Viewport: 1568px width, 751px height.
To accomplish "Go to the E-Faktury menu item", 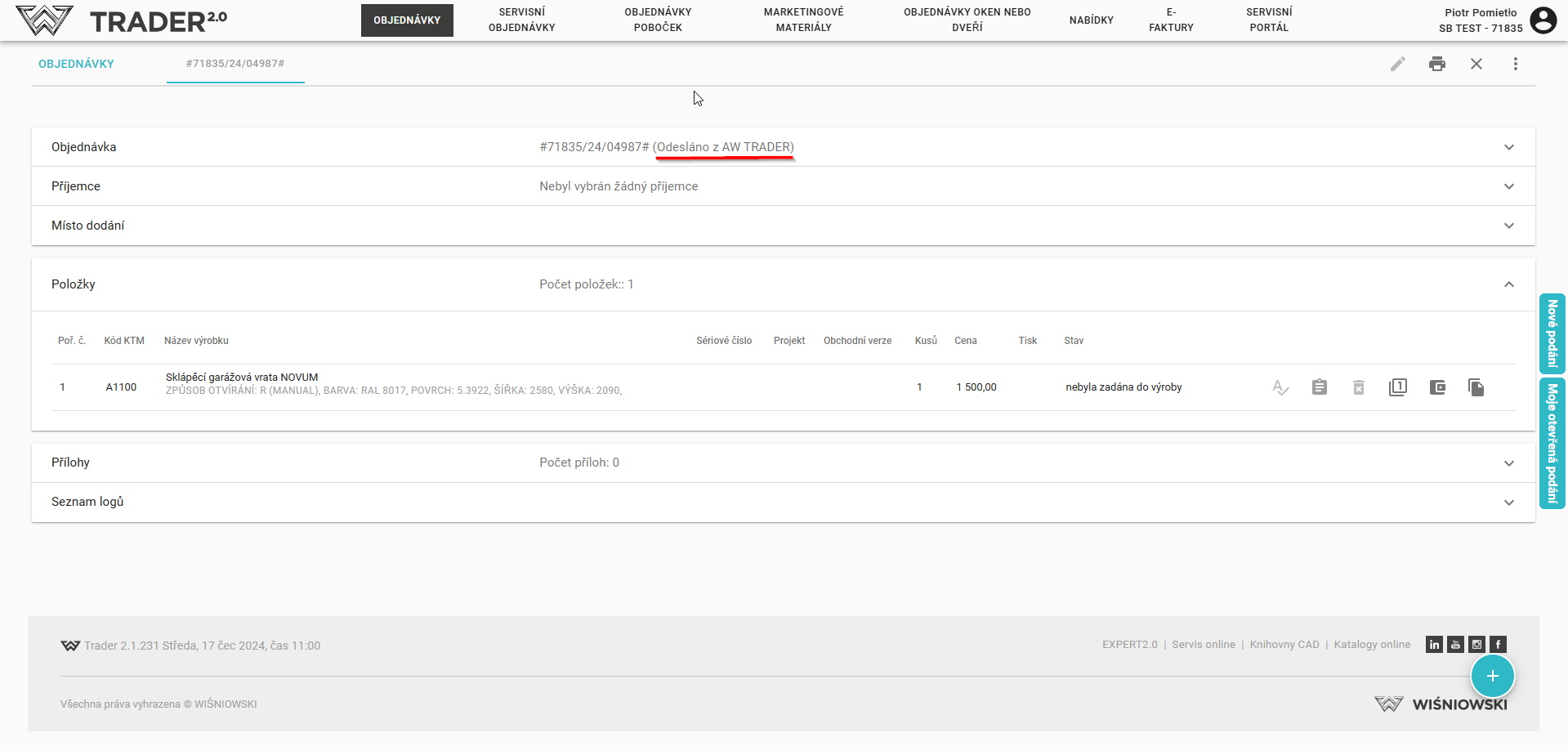I will [x=1170, y=20].
